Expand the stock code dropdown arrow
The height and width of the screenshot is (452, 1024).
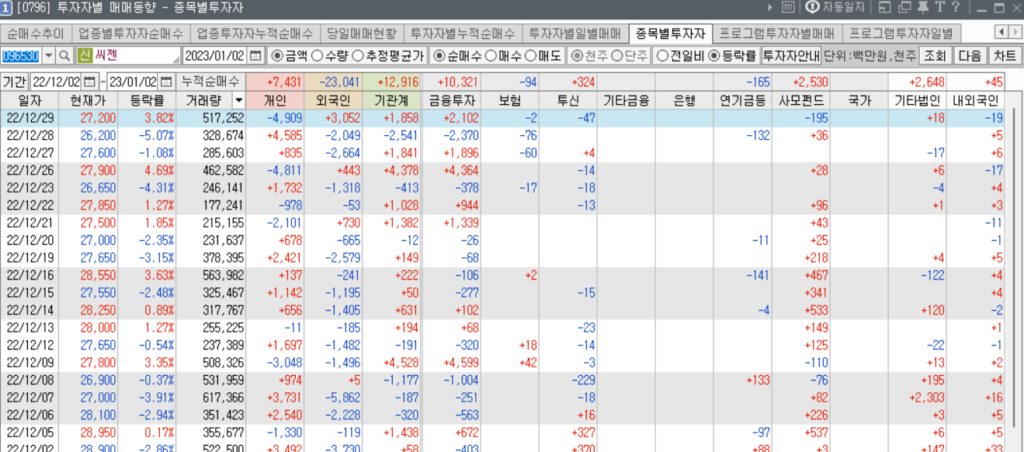tap(49, 55)
